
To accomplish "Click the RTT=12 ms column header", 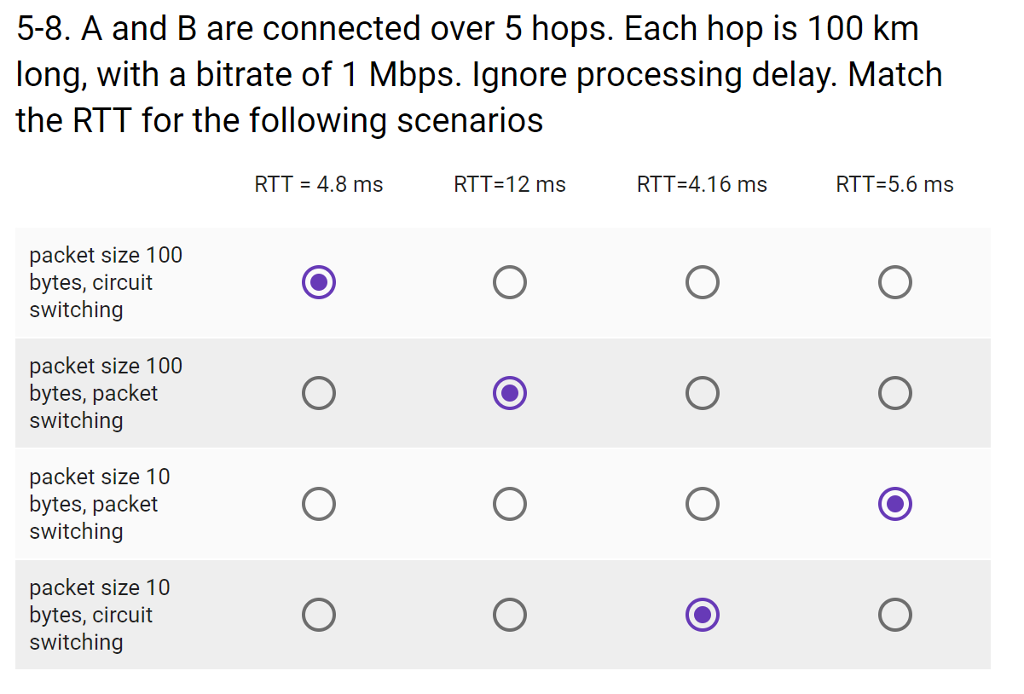I will (x=510, y=184).
